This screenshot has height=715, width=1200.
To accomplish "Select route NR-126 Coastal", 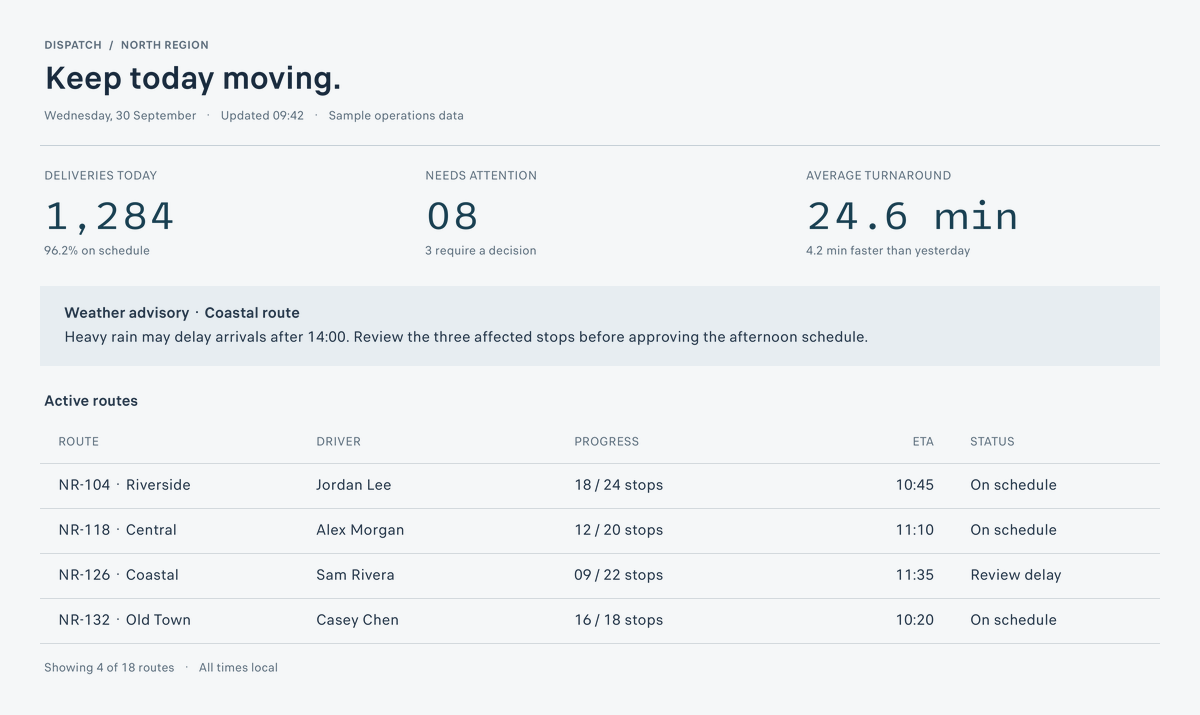I will pos(118,575).
